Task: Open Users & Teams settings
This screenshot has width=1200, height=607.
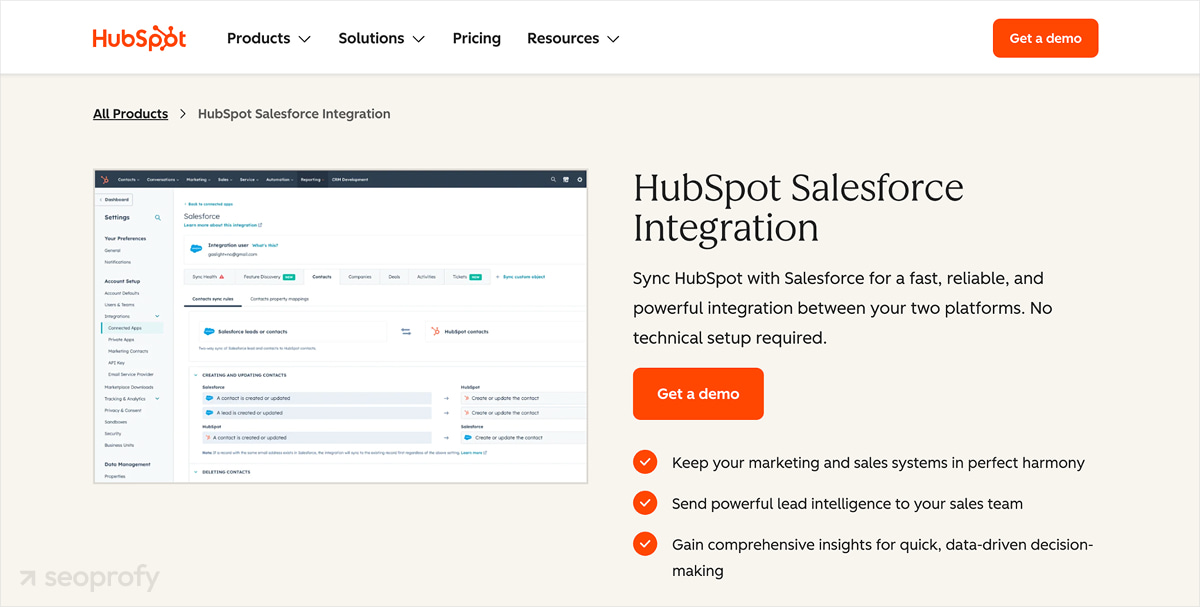Action: [119, 305]
